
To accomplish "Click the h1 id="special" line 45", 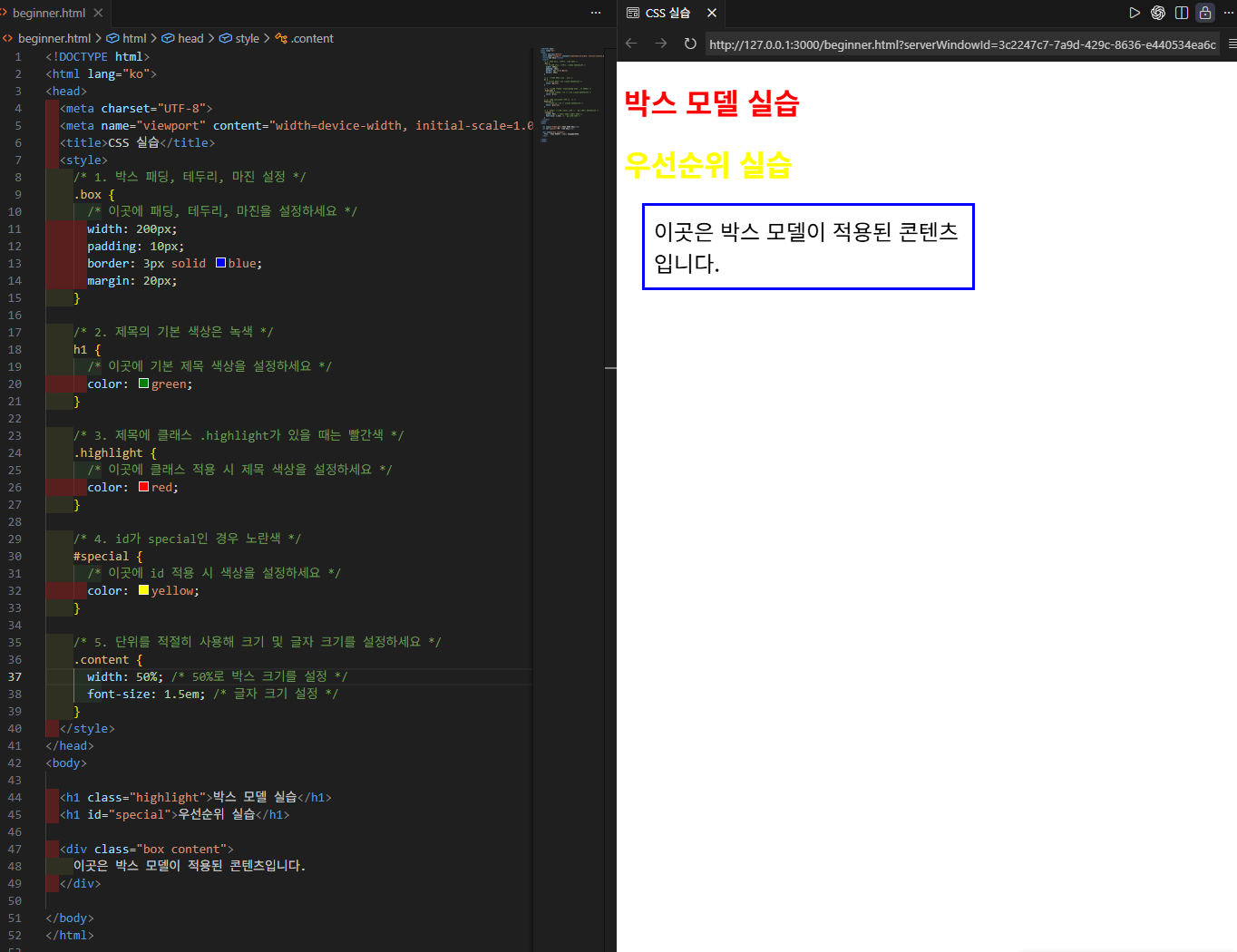I will click(175, 814).
